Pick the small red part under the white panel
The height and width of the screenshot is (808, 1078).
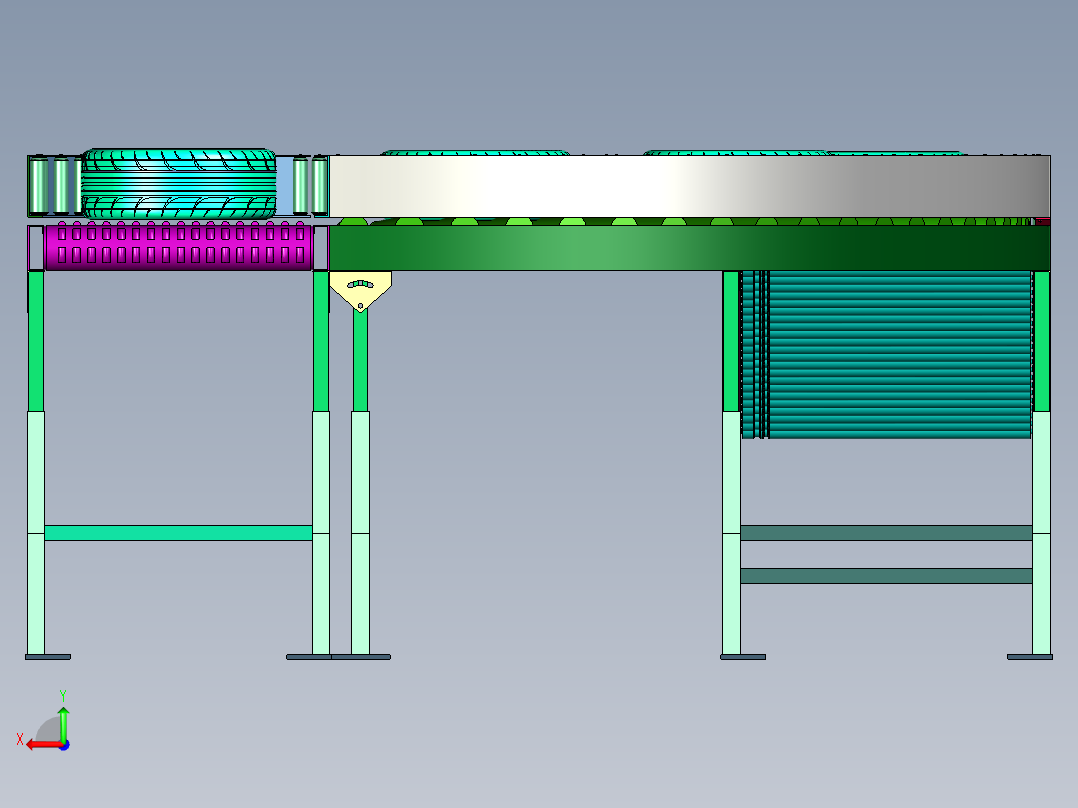click(1043, 221)
